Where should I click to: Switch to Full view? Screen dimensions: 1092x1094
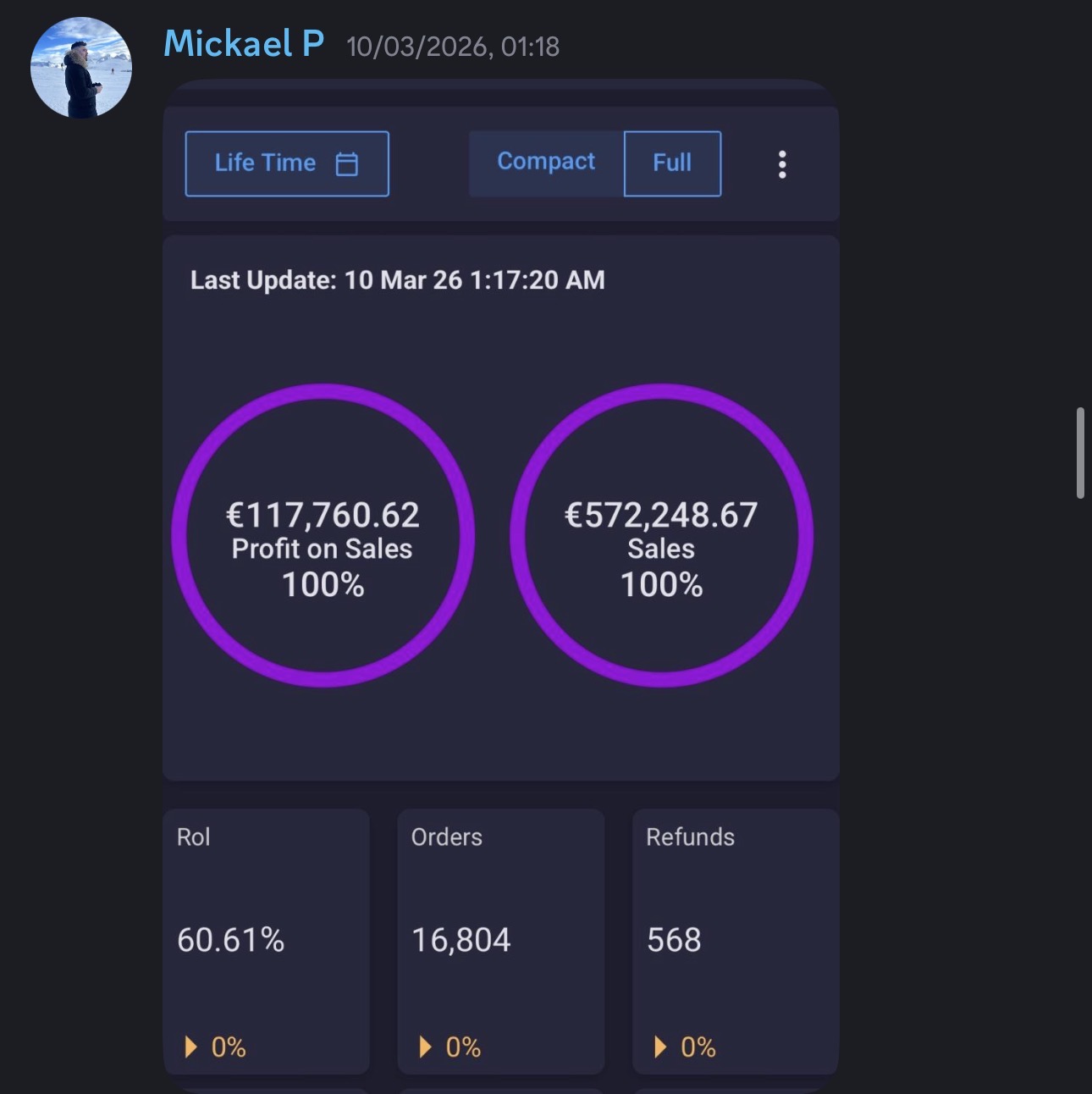point(672,163)
